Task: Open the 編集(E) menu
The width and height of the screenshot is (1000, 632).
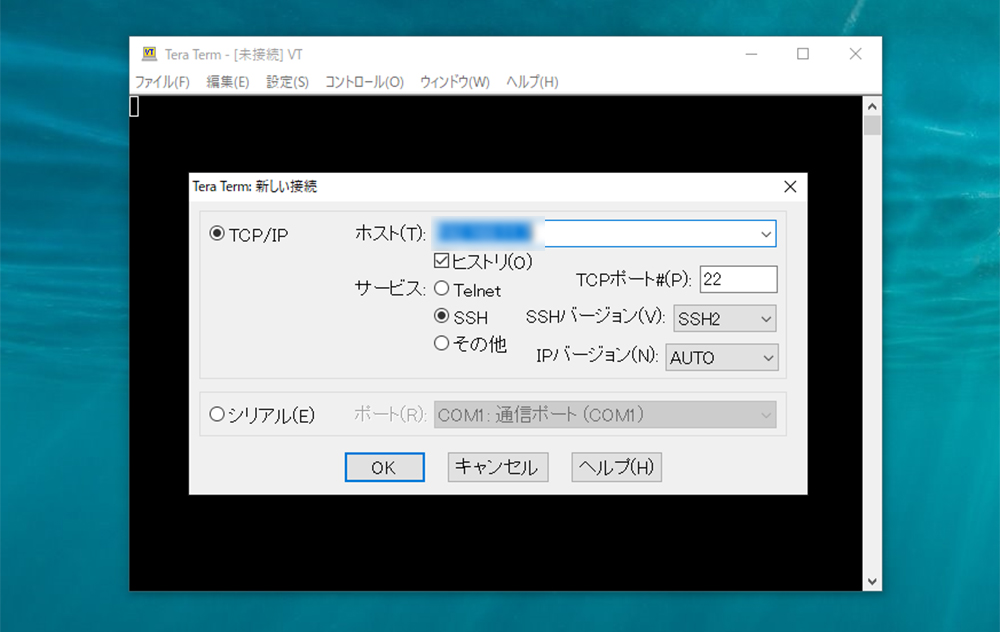Action: pyautogui.click(x=228, y=82)
